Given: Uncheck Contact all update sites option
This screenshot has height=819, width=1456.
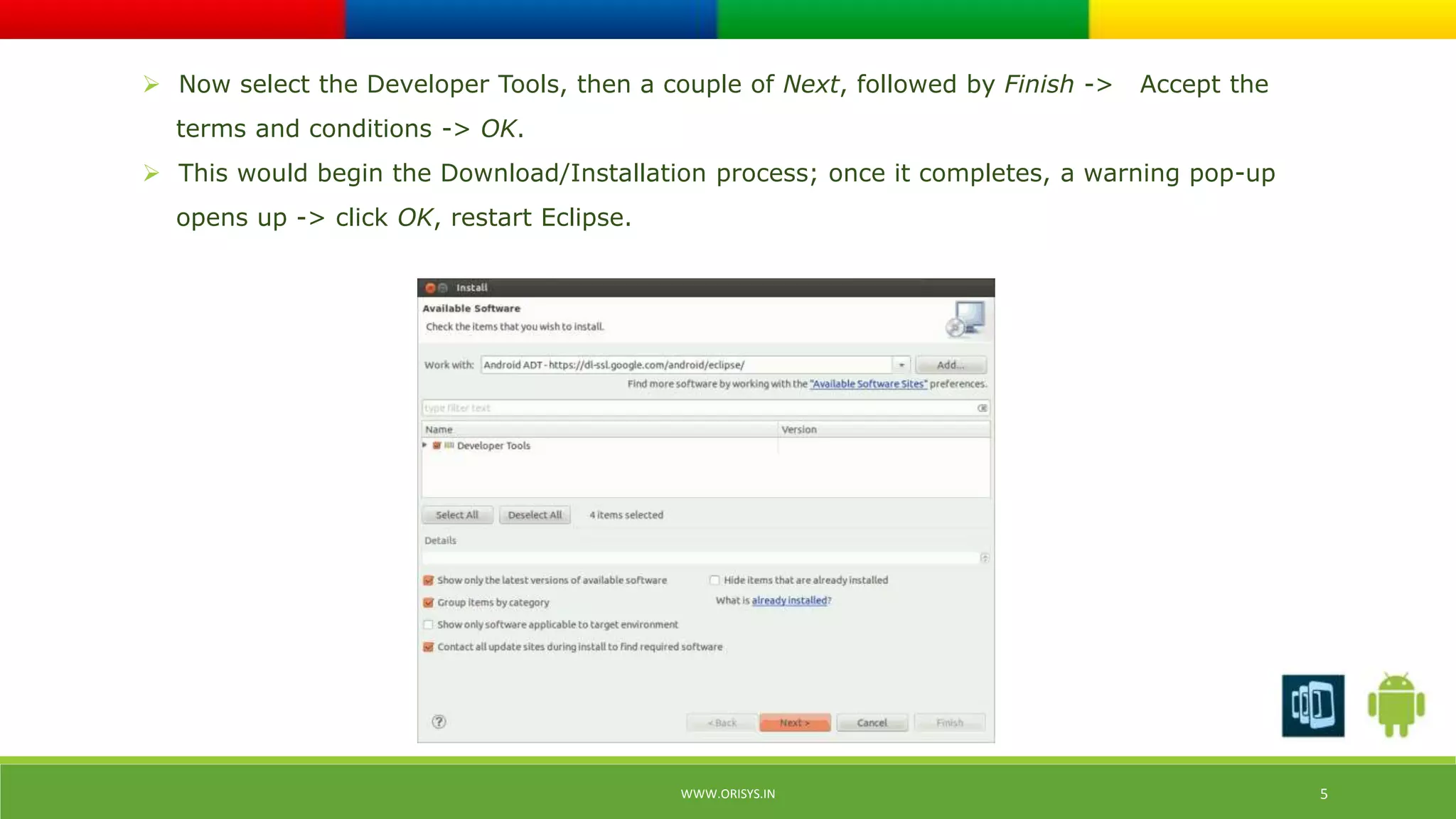Looking at the screenshot, I should click(x=428, y=647).
